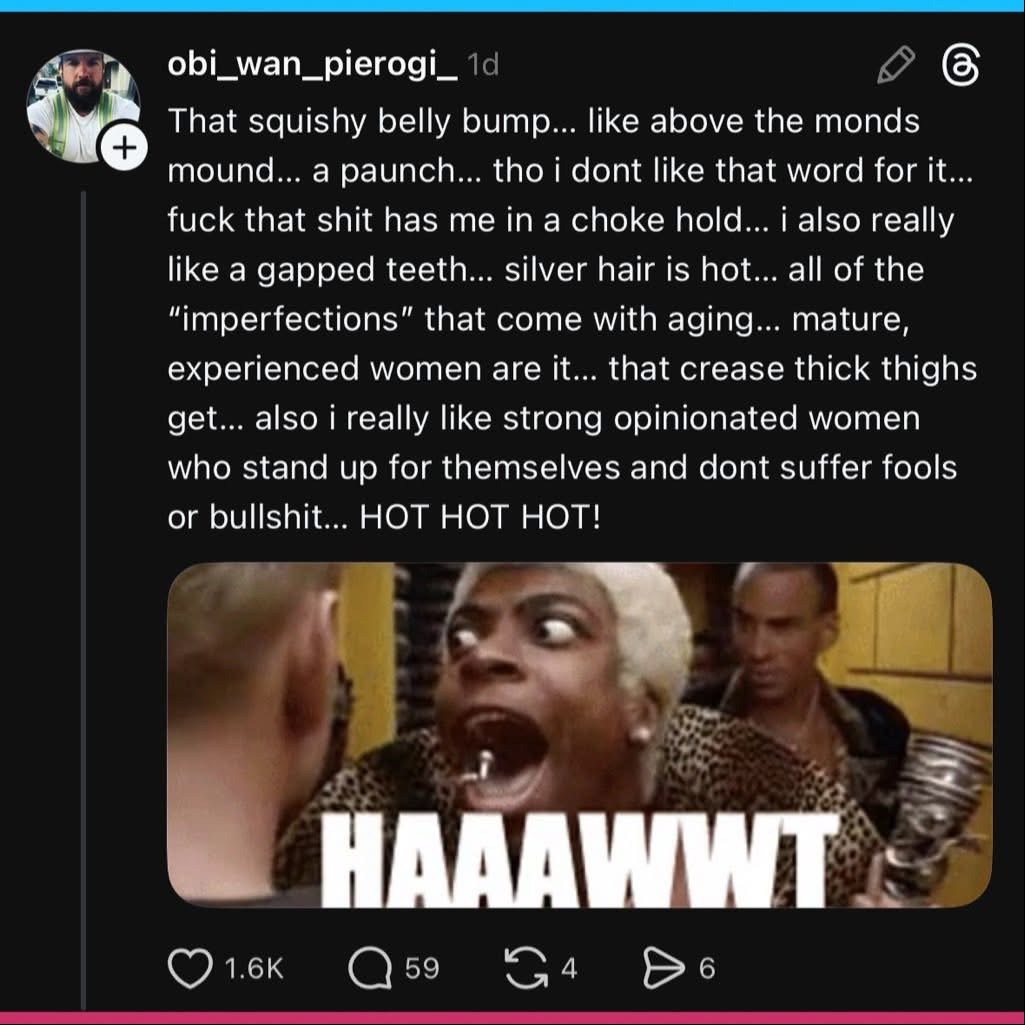View the 4 reposts count
The image size is (1025, 1025).
pyautogui.click(x=569, y=968)
